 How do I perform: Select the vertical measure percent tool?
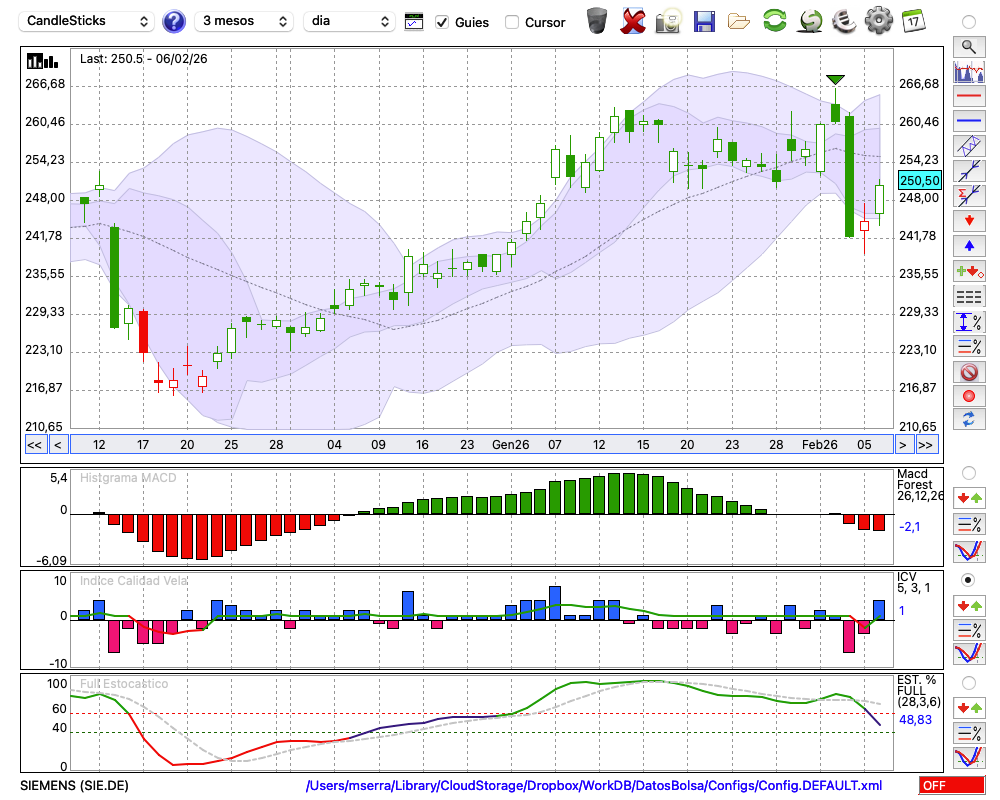(969, 322)
